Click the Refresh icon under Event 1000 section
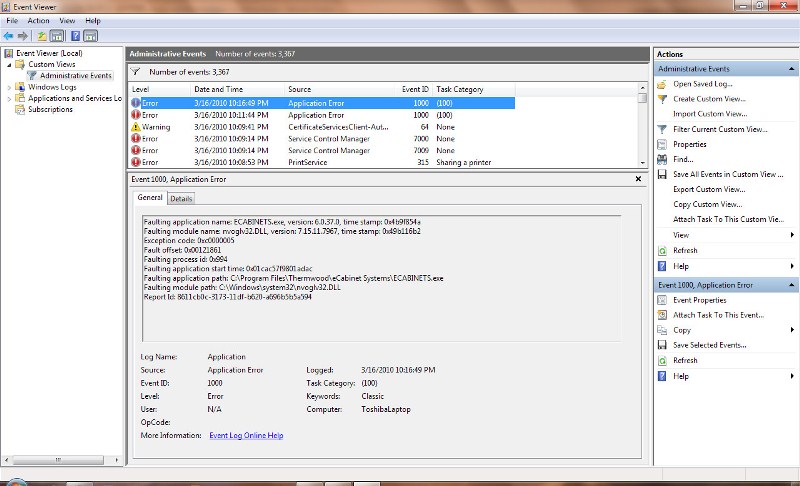The width and height of the screenshot is (800, 486). point(662,361)
